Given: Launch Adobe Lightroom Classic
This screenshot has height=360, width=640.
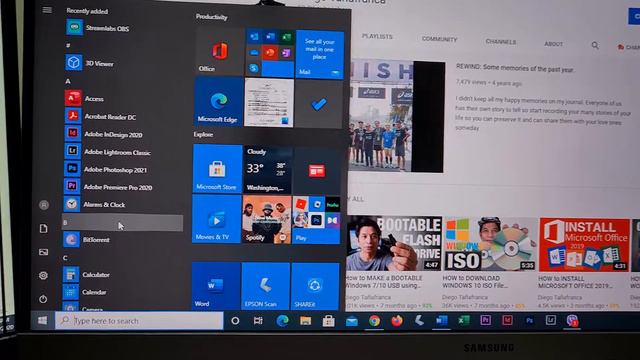Looking at the screenshot, I should (107, 152).
